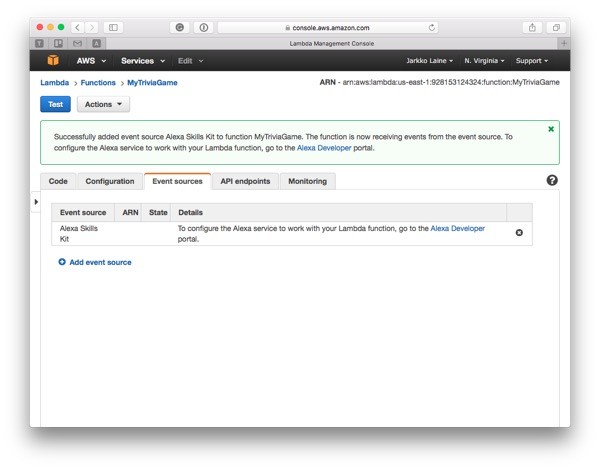
Task: Click the Lambda breadcrumb link
Action: pos(55,83)
